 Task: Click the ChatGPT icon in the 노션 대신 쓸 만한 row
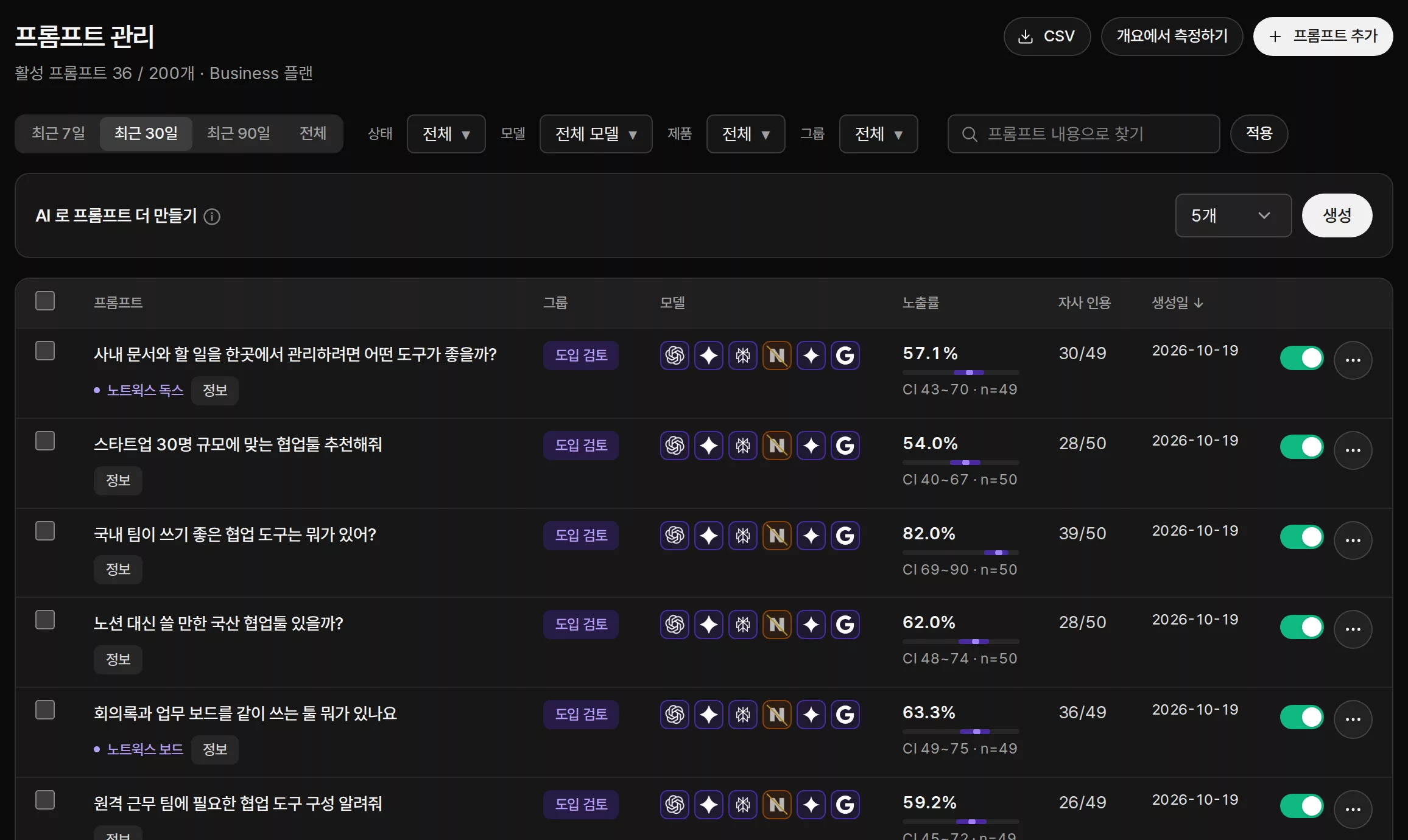[x=674, y=625]
